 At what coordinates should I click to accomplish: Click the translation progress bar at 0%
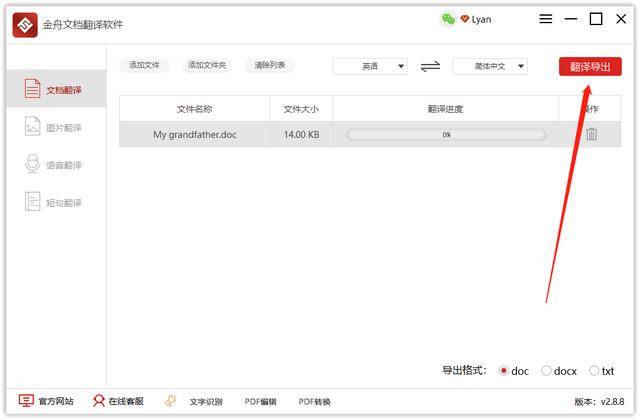point(446,134)
